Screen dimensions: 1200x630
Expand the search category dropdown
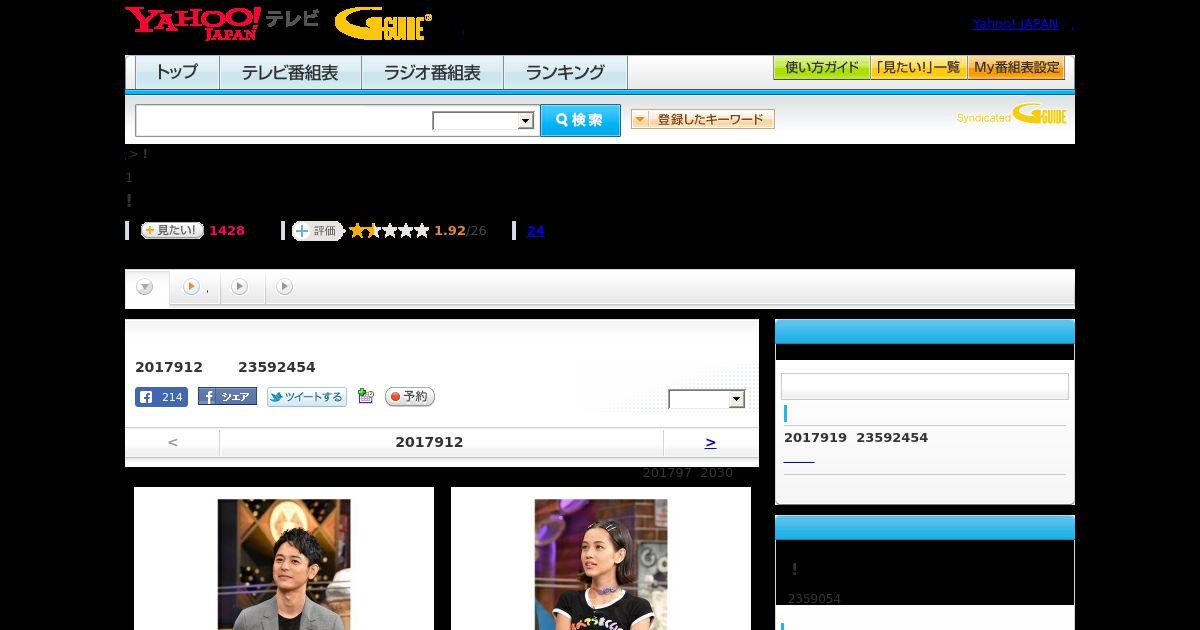tap(483, 121)
